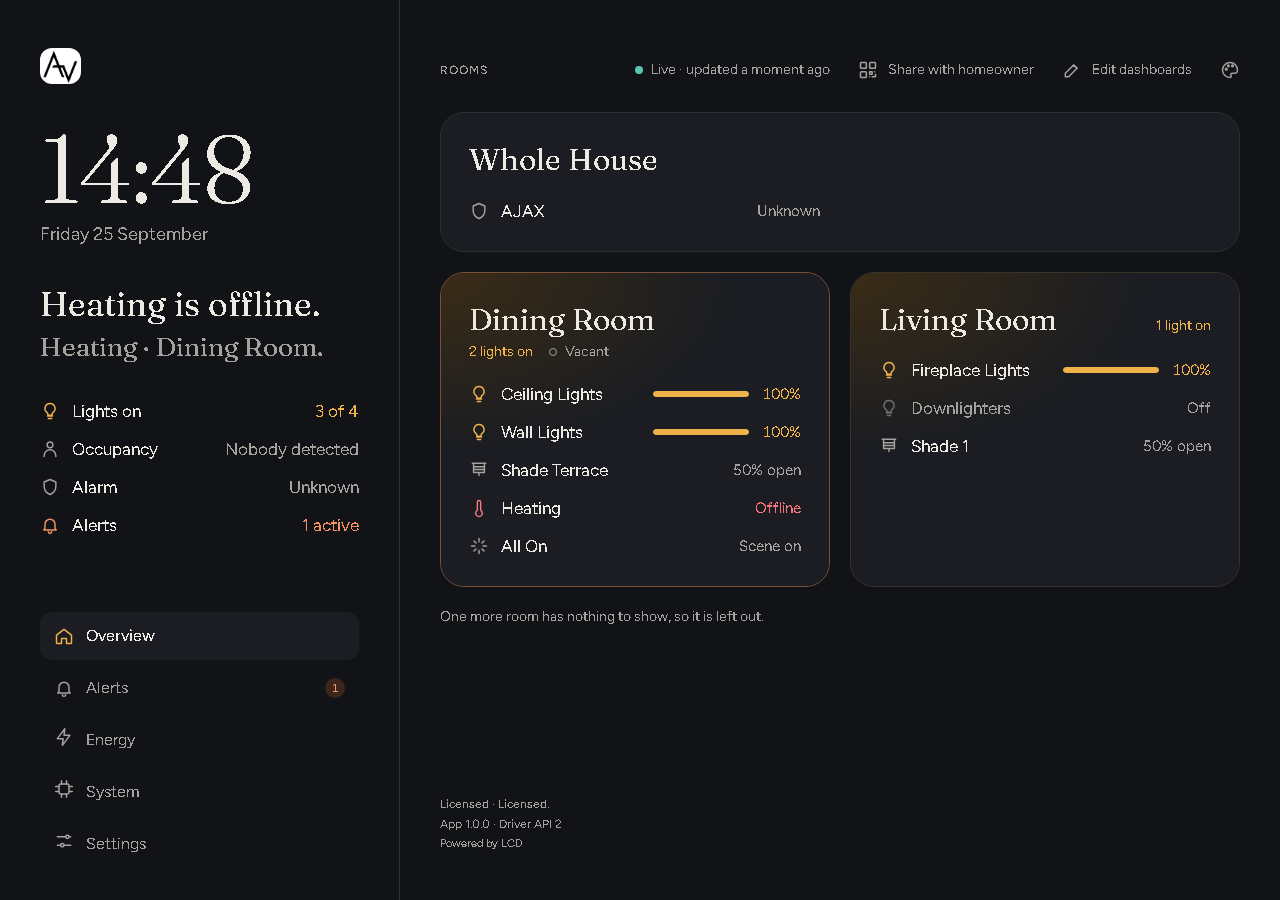
Task: Click the Heating Offline status
Action: click(x=778, y=508)
